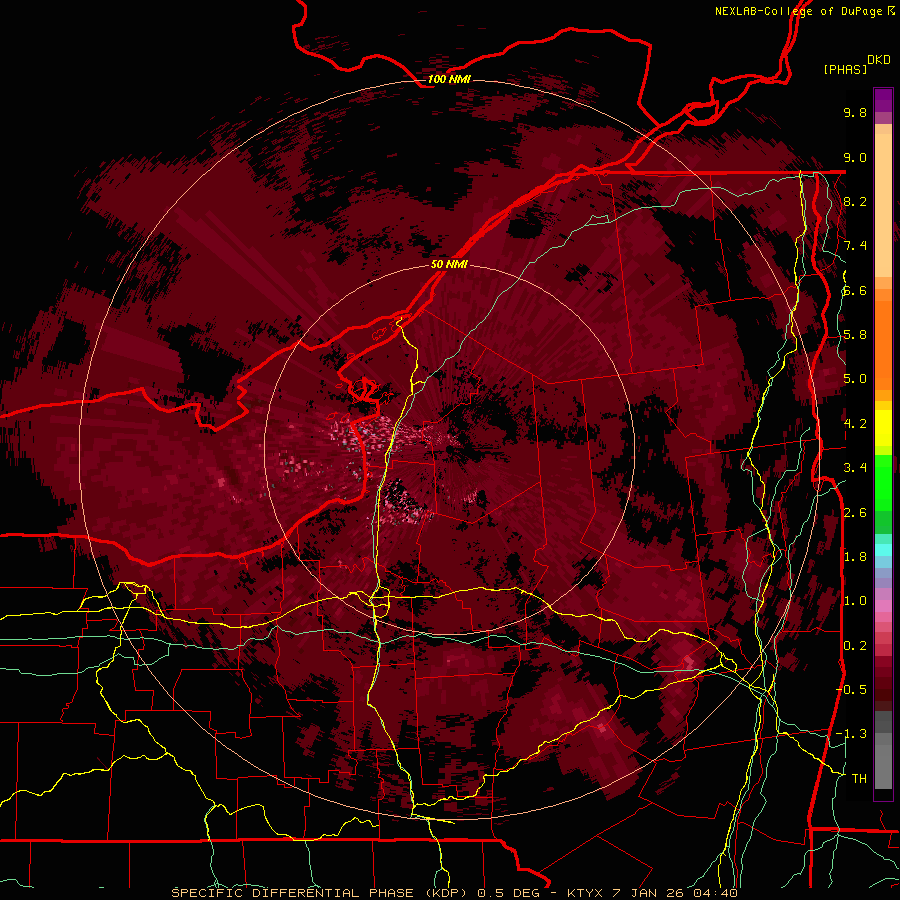Click the TH label on the color scale
Screen dimensions: 900x900
(x=859, y=779)
